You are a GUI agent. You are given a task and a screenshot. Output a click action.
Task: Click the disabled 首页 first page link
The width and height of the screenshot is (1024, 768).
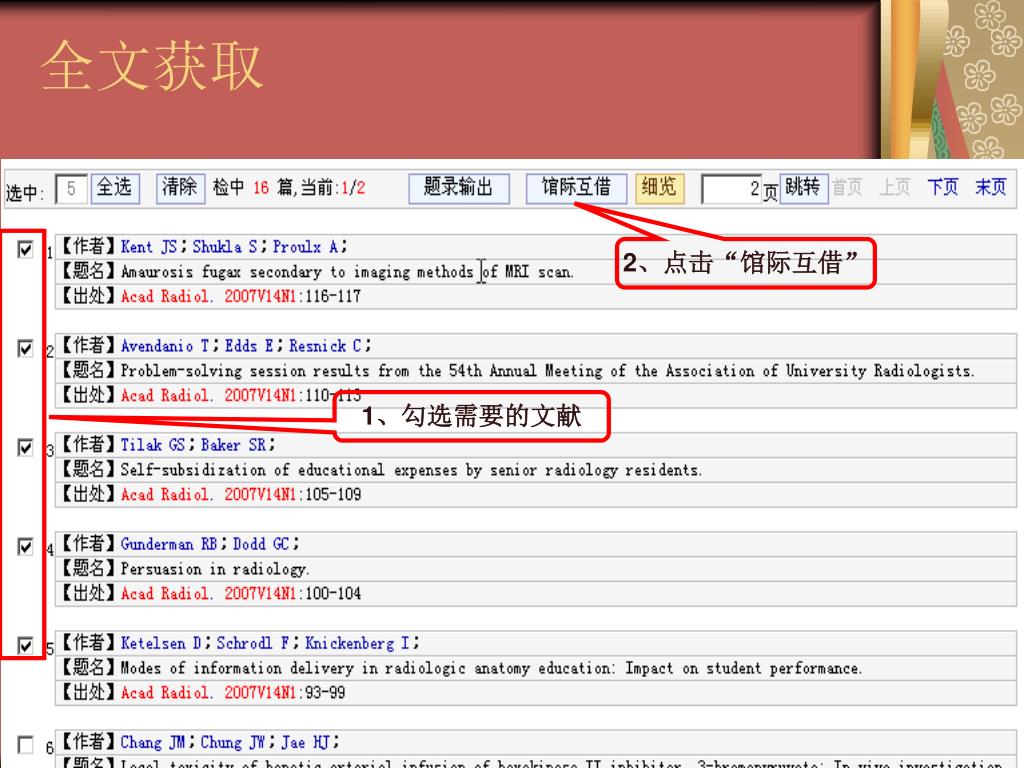(x=847, y=188)
